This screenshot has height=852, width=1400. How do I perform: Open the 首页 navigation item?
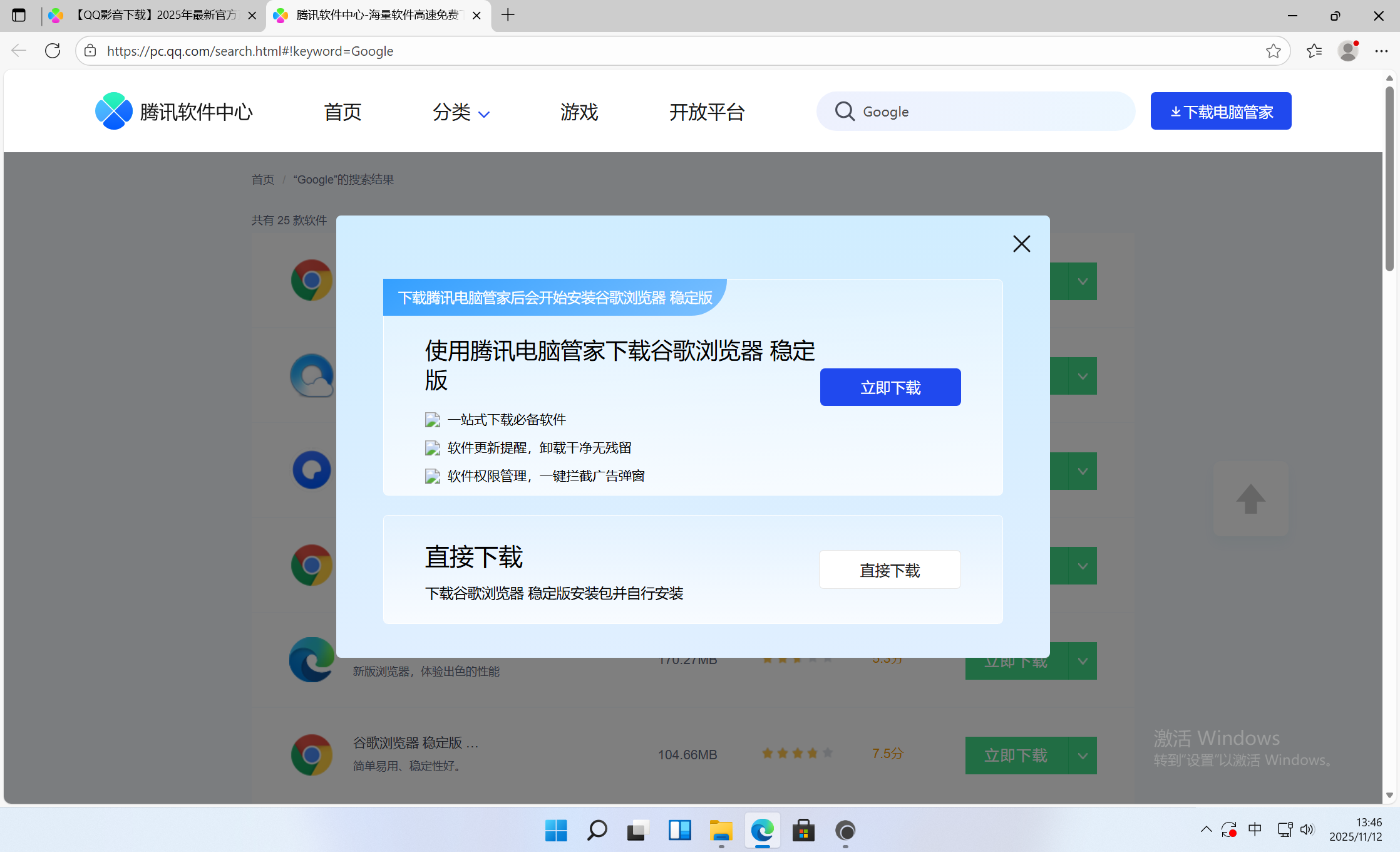tap(342, 112)
